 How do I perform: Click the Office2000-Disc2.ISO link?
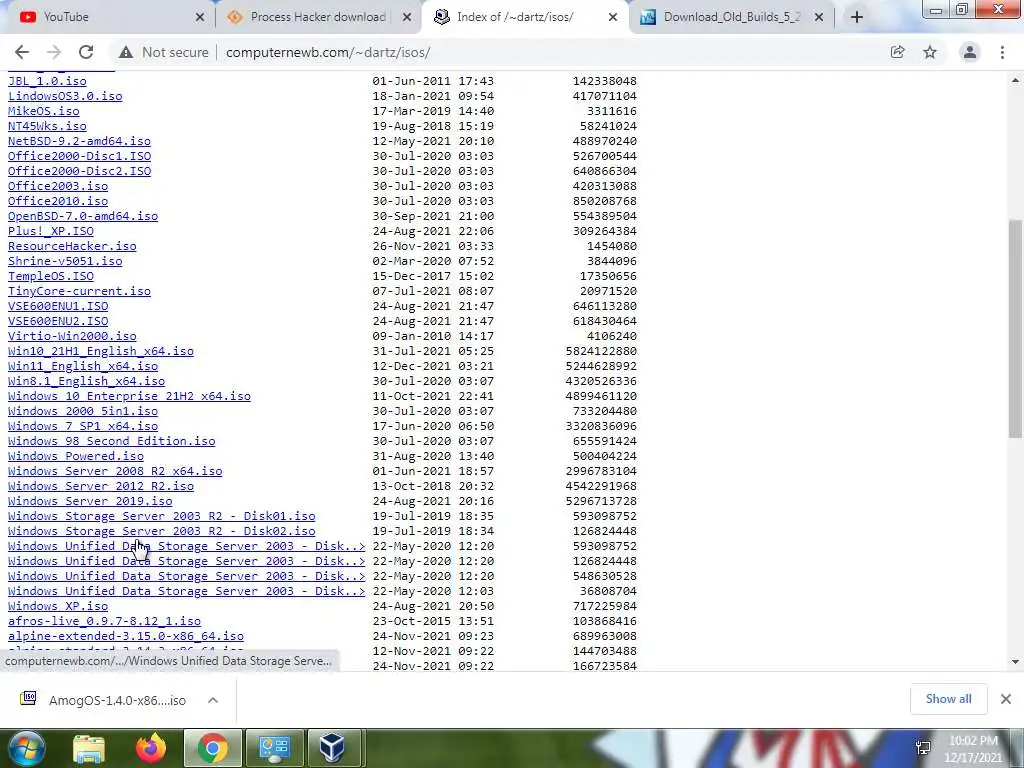(79, 171)
